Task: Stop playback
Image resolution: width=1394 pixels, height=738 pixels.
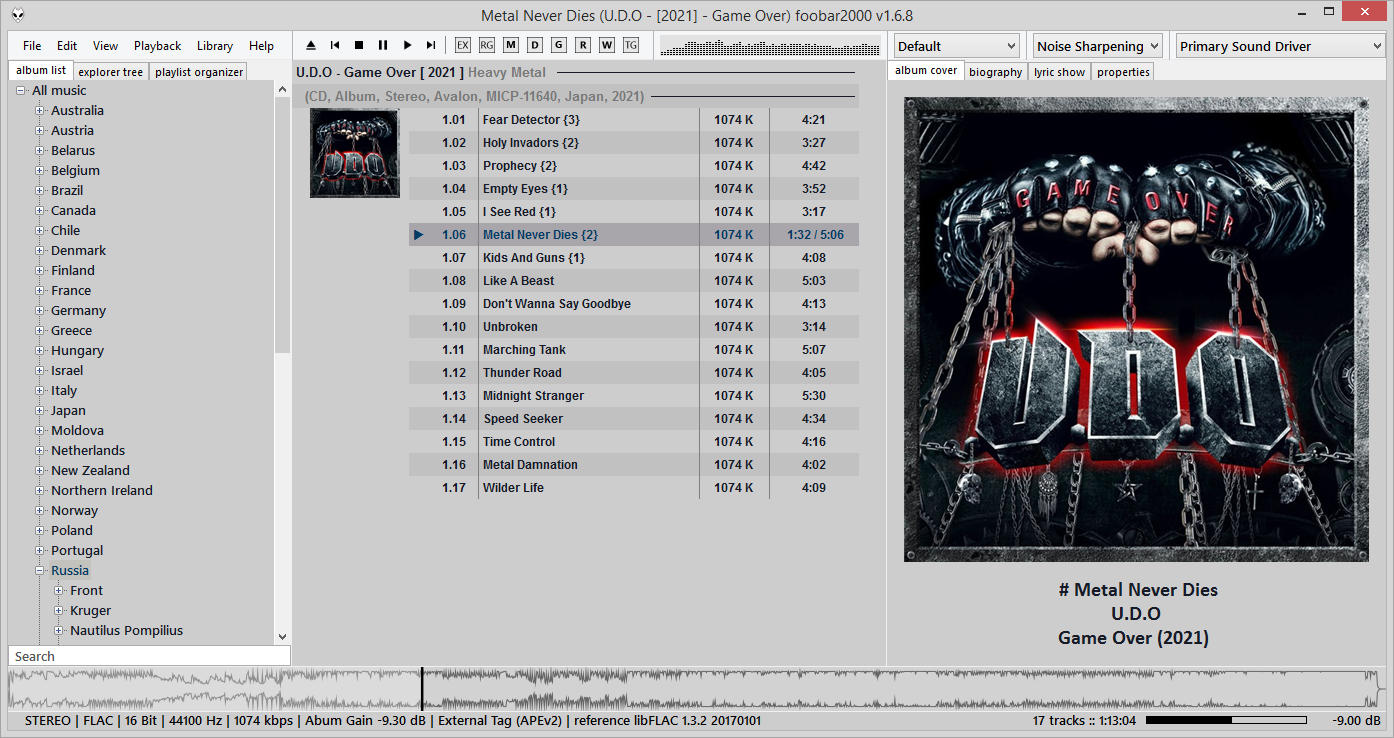Action: pyautogui.click(x=359, y=45)
